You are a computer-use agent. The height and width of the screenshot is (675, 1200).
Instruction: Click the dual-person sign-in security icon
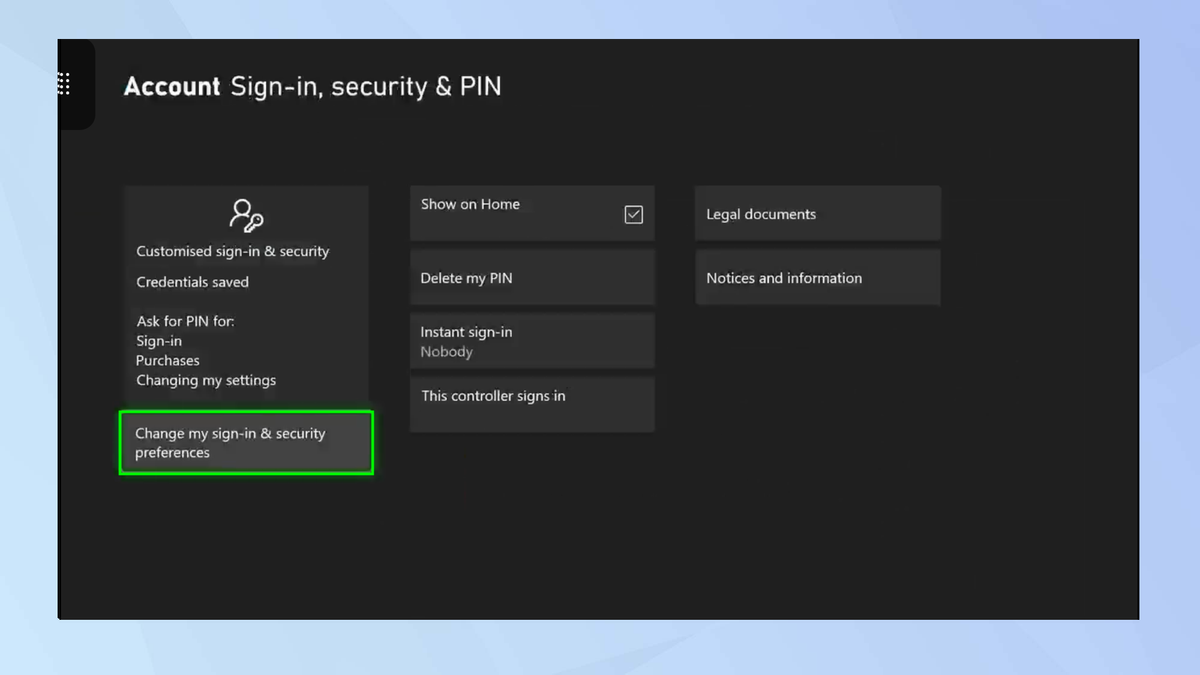click(246, 214)
